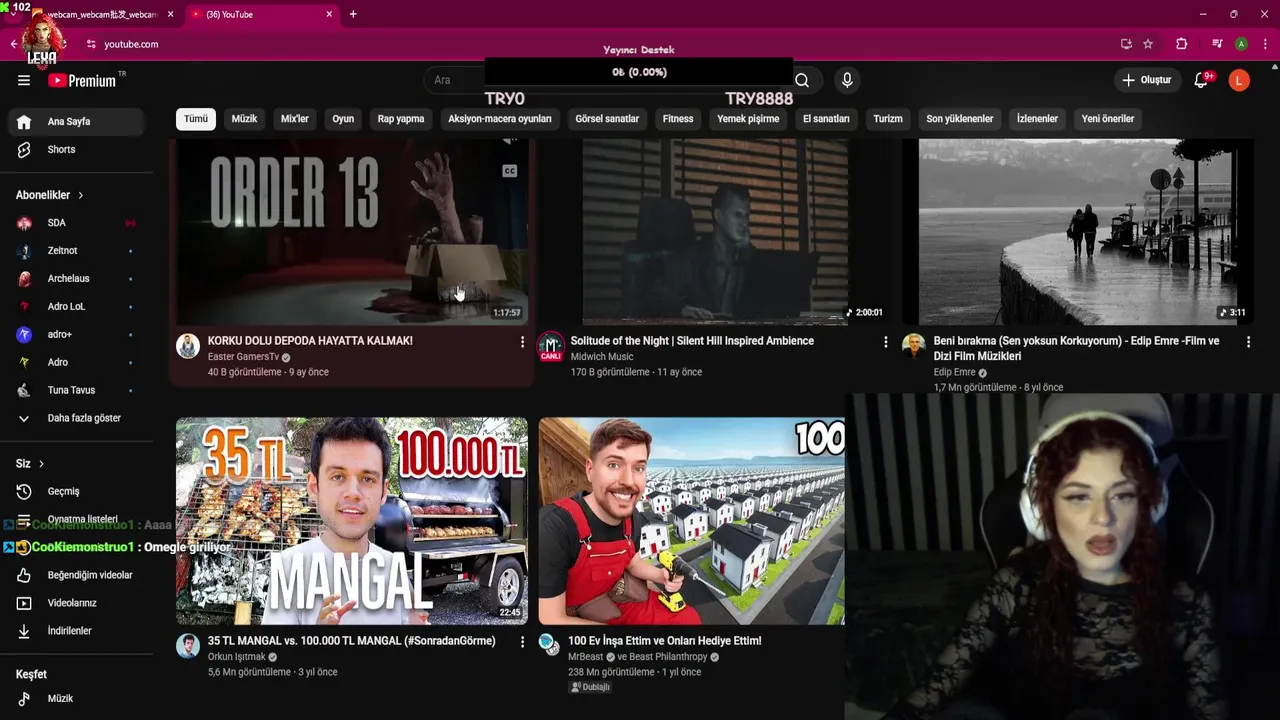Click Oluştur create button
The width and height of the screenshot is (1280, 720).
point(1147,80)
